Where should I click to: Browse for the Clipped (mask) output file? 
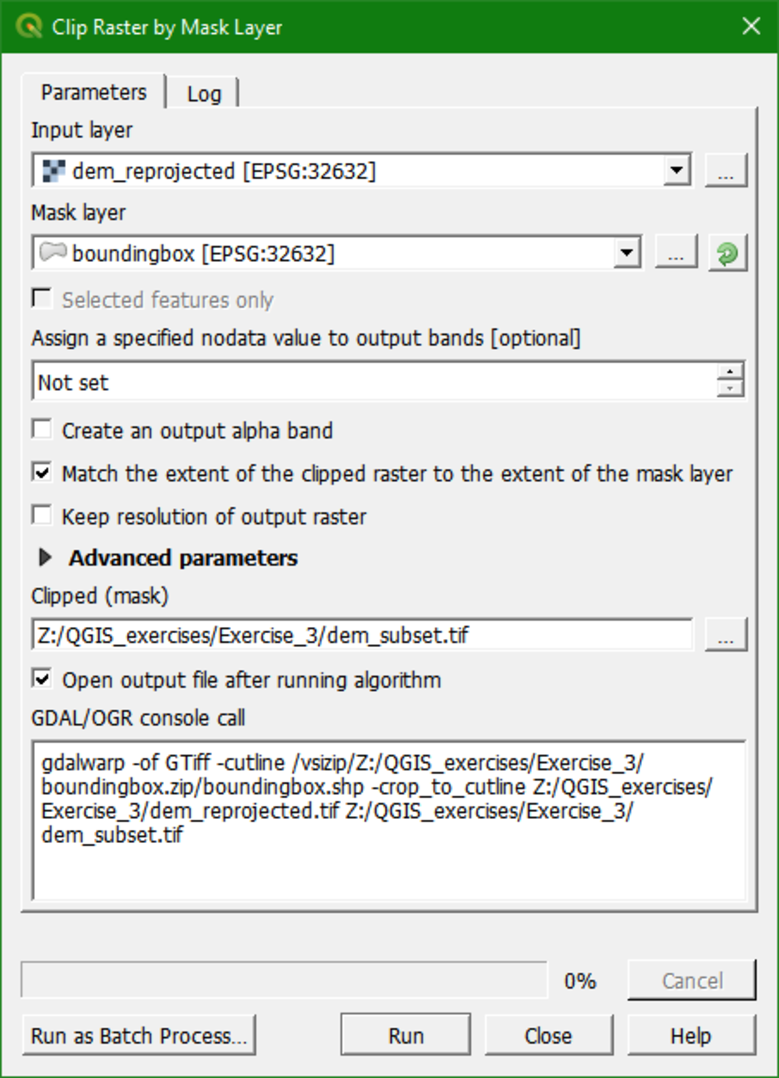point(726,634)
